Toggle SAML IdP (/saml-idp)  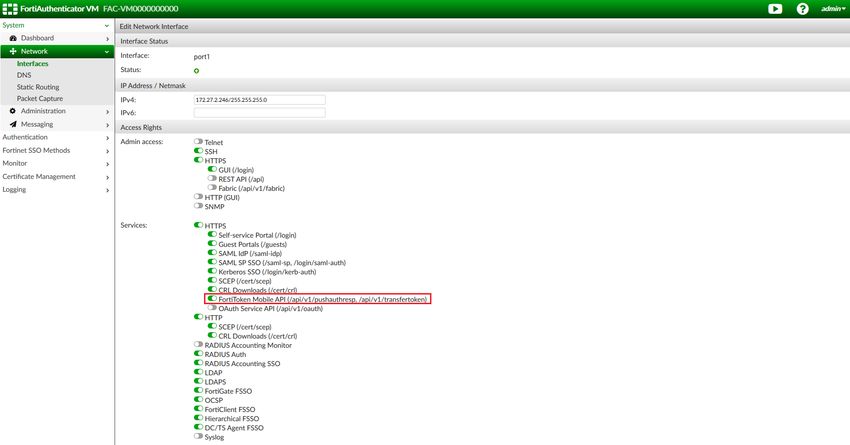click(212, 253)
